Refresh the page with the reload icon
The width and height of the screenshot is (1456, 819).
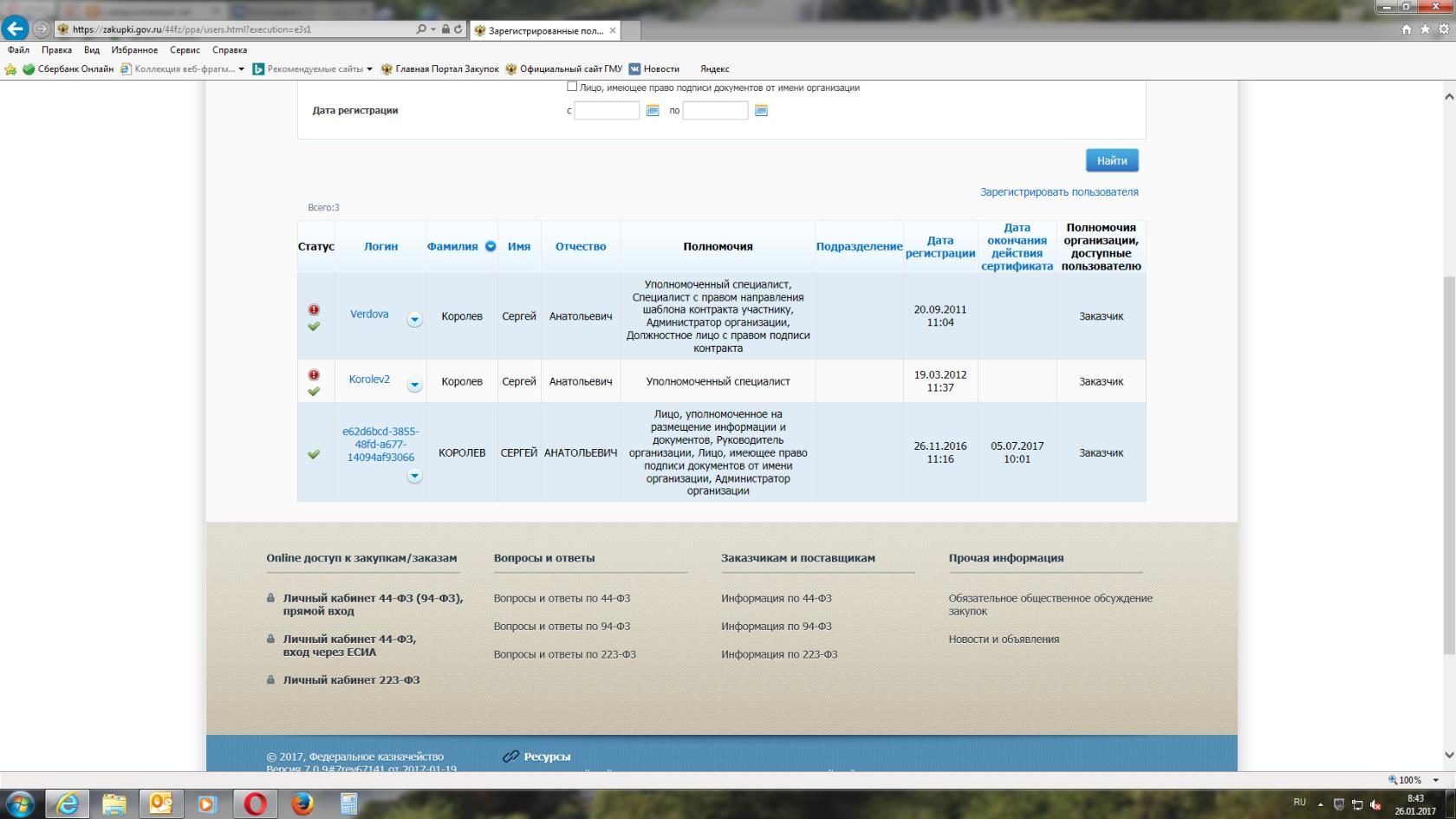click(458, 29)
